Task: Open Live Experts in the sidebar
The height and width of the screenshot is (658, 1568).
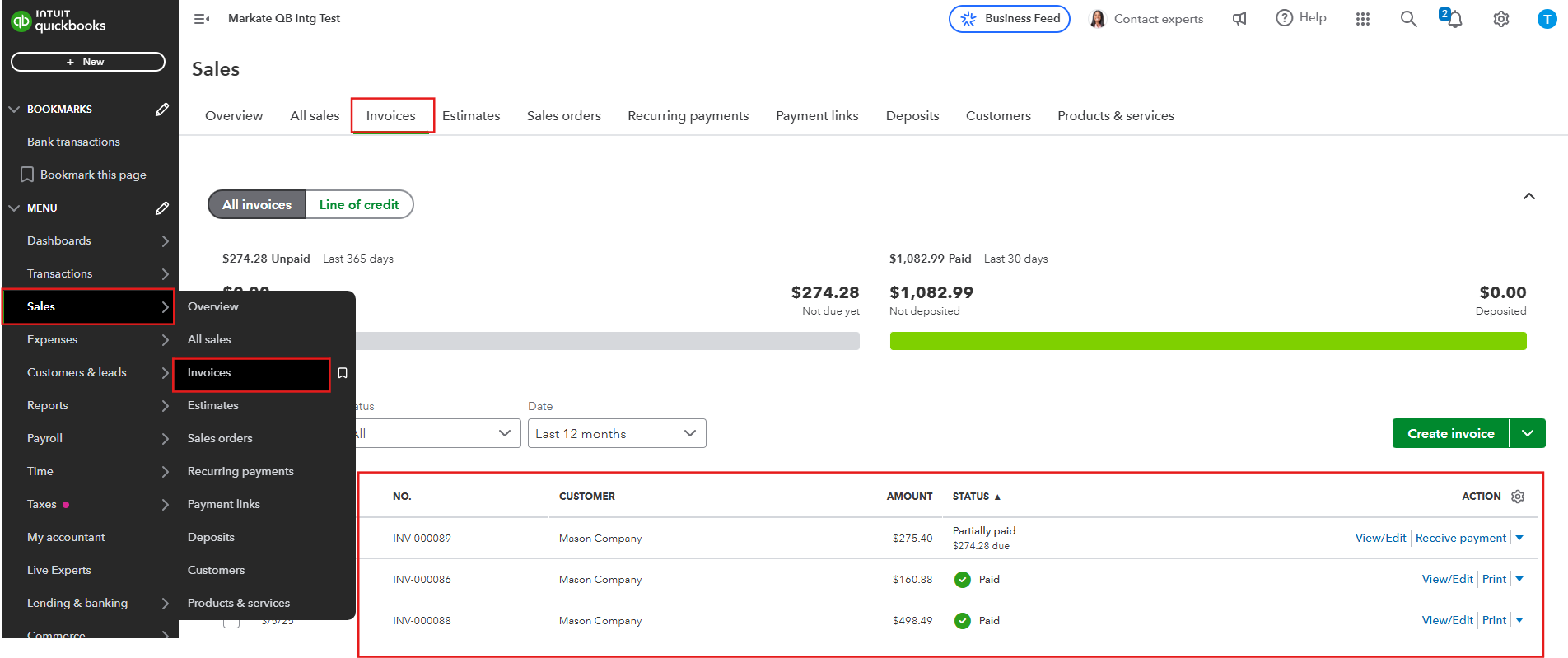Action: pos(59,570)
